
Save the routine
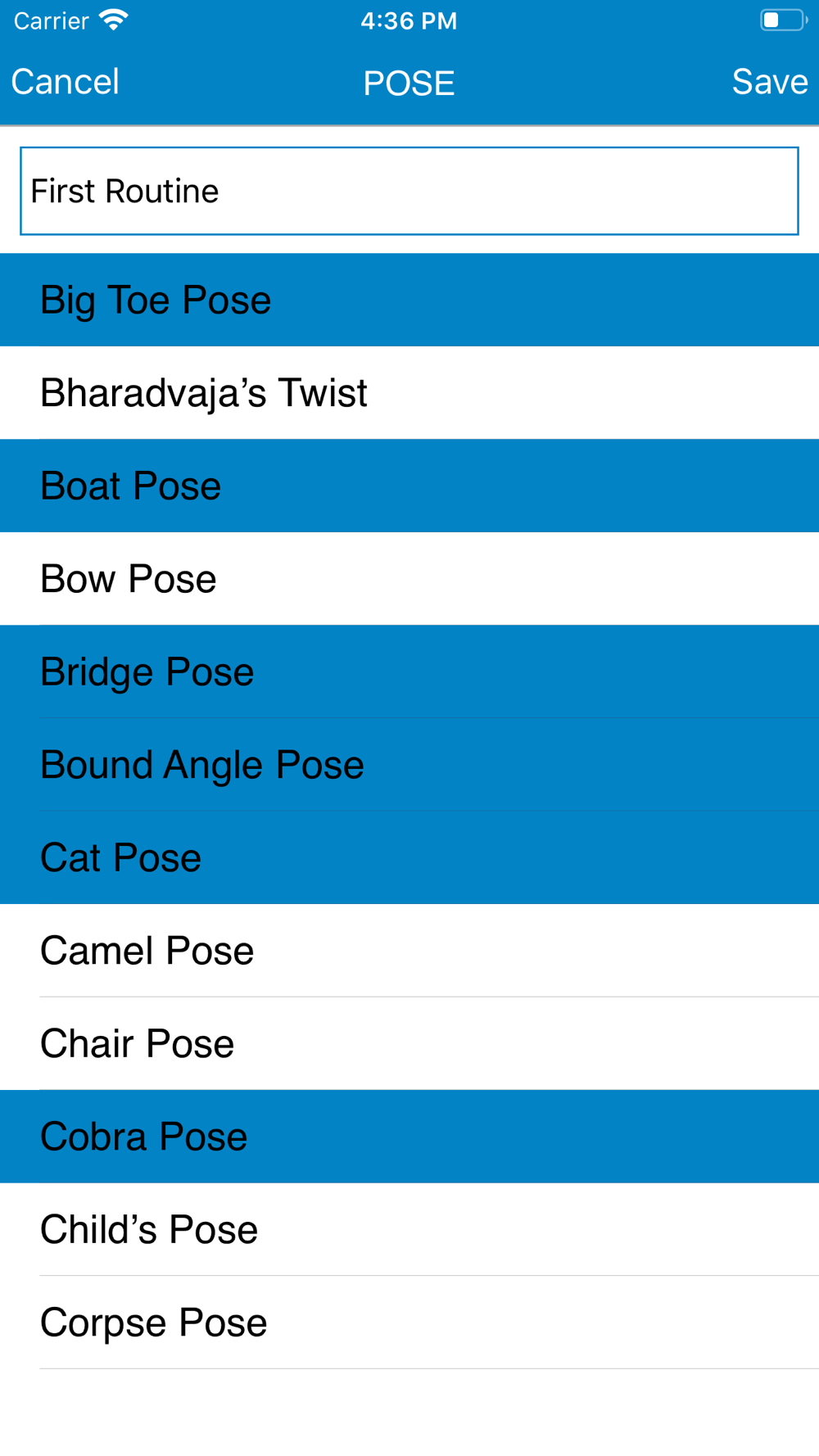click(770, 82)
